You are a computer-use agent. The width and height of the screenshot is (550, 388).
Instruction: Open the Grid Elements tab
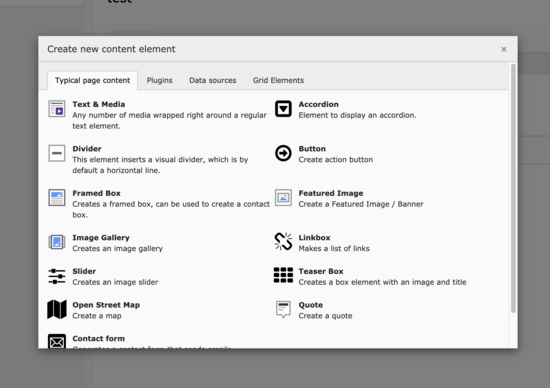(x=278, y=80)
